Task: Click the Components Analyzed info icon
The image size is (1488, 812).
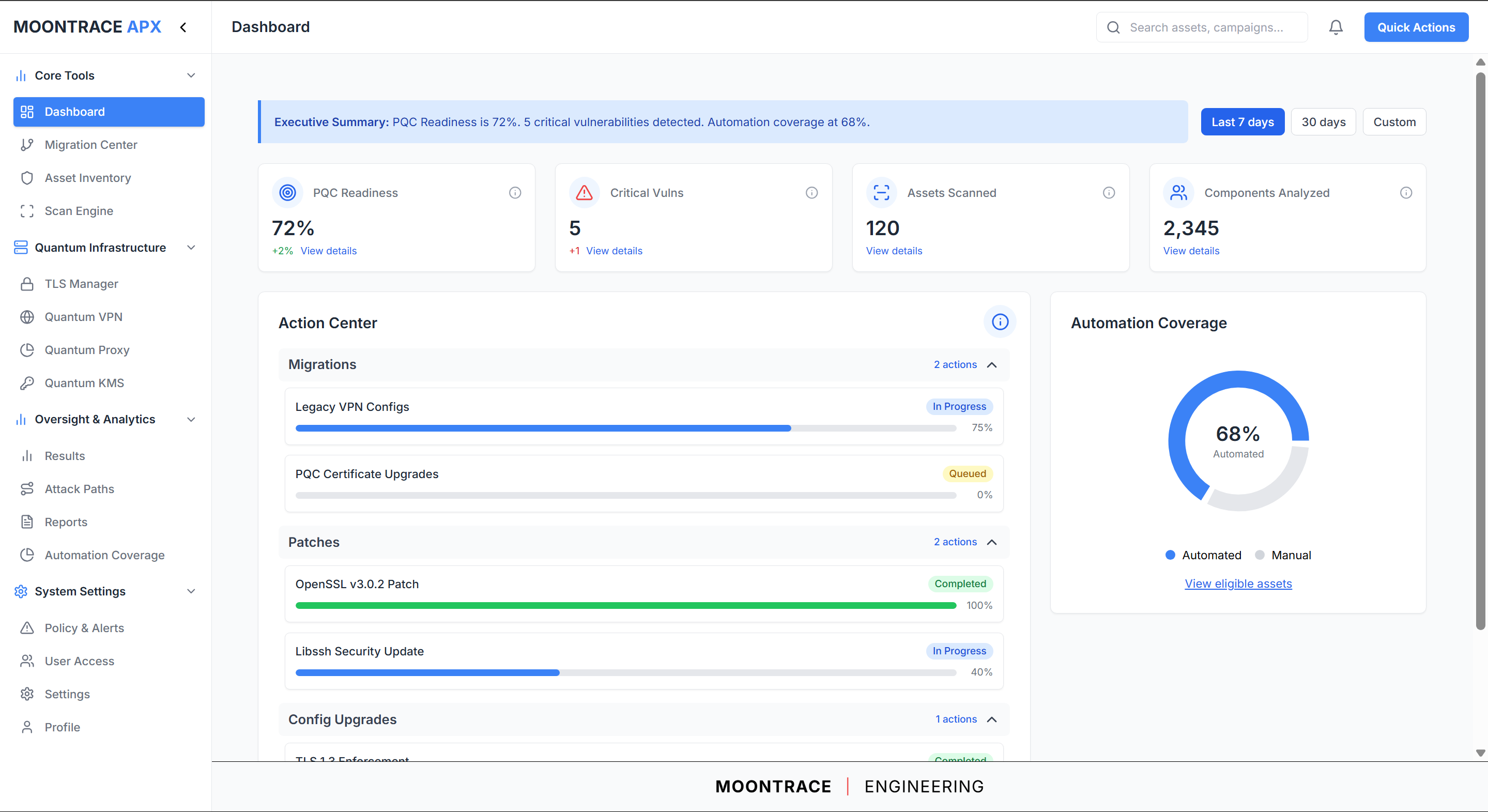Action: tap(1406, 193)
